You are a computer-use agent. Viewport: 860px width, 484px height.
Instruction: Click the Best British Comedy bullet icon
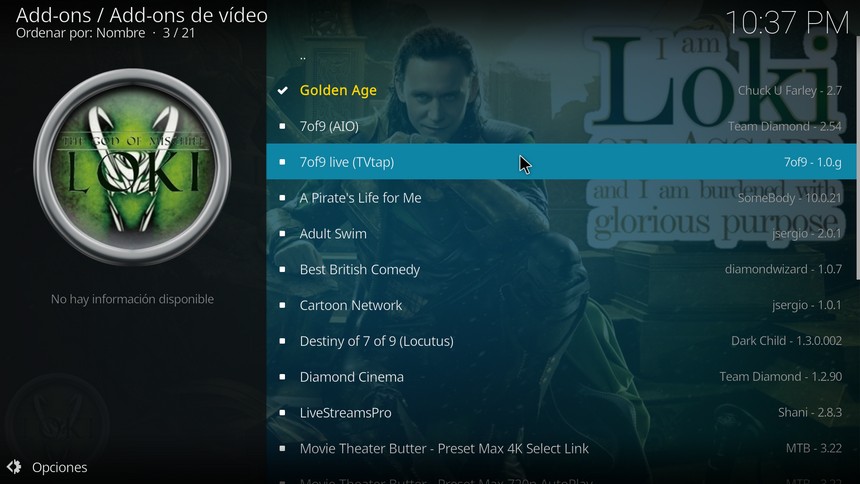pyautogui.click(x=282, y=269)
